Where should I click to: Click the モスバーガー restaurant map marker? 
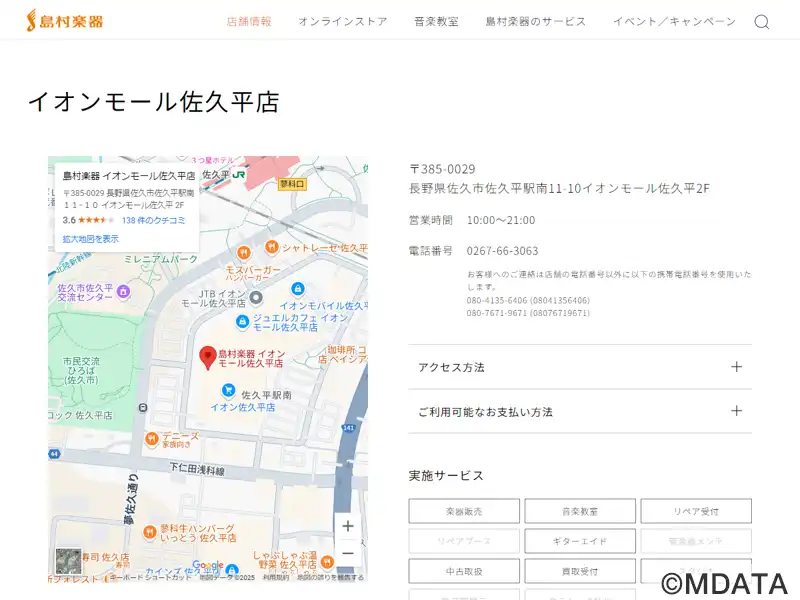point(244,253)
